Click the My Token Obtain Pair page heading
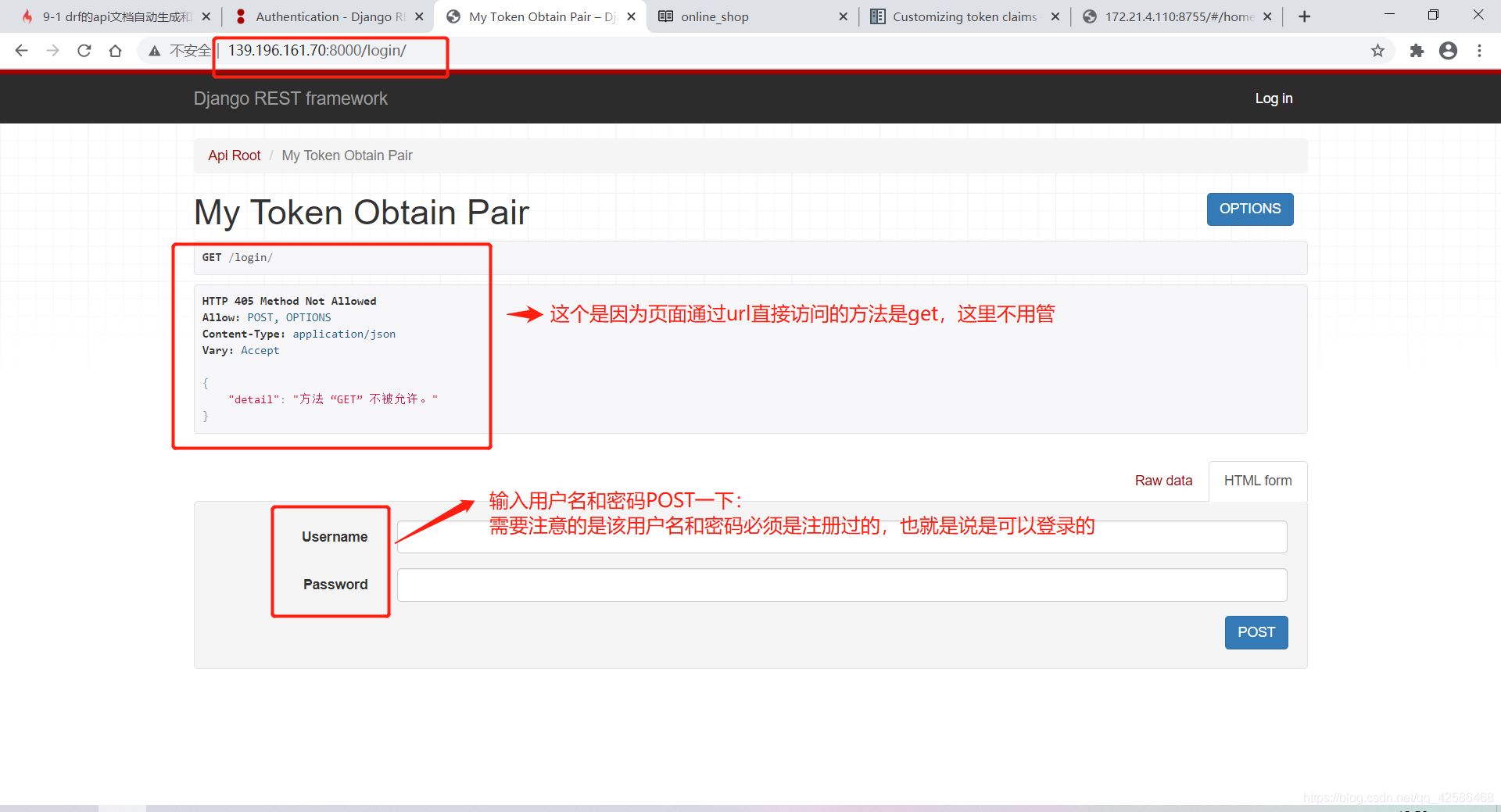 point(361,213)
